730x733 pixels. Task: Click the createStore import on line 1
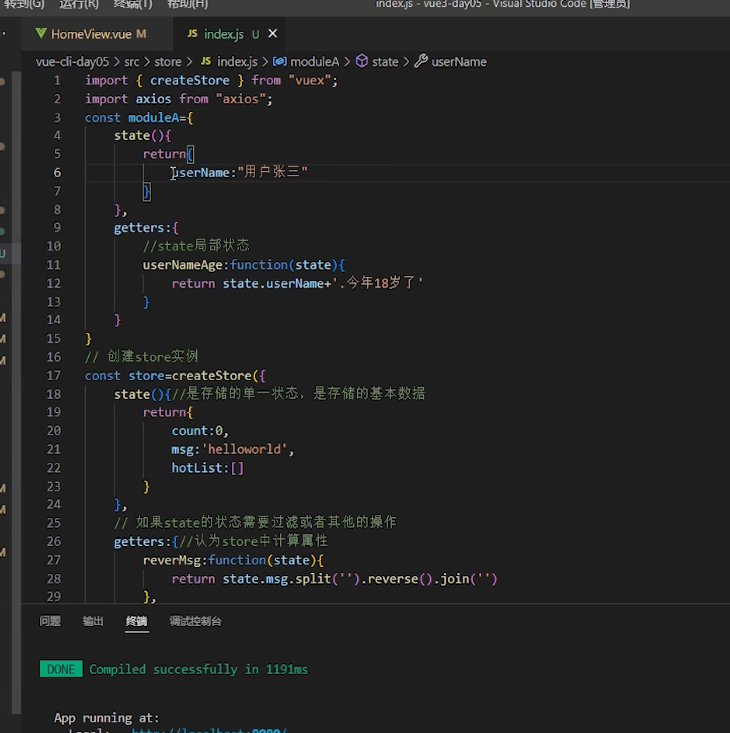pos(190,80)
